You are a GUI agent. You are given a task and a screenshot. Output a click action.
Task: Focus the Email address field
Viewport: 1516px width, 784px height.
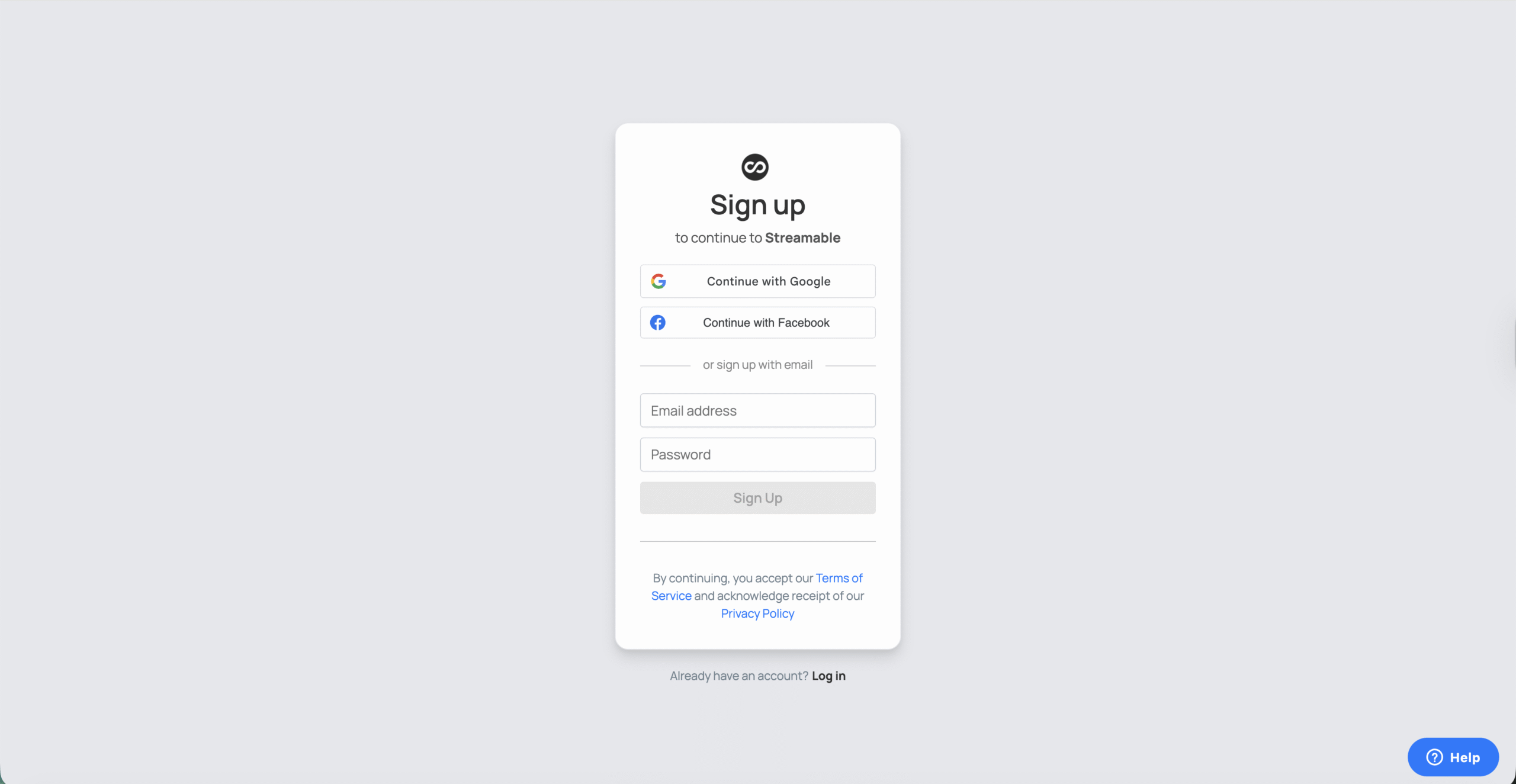[758, 410]
